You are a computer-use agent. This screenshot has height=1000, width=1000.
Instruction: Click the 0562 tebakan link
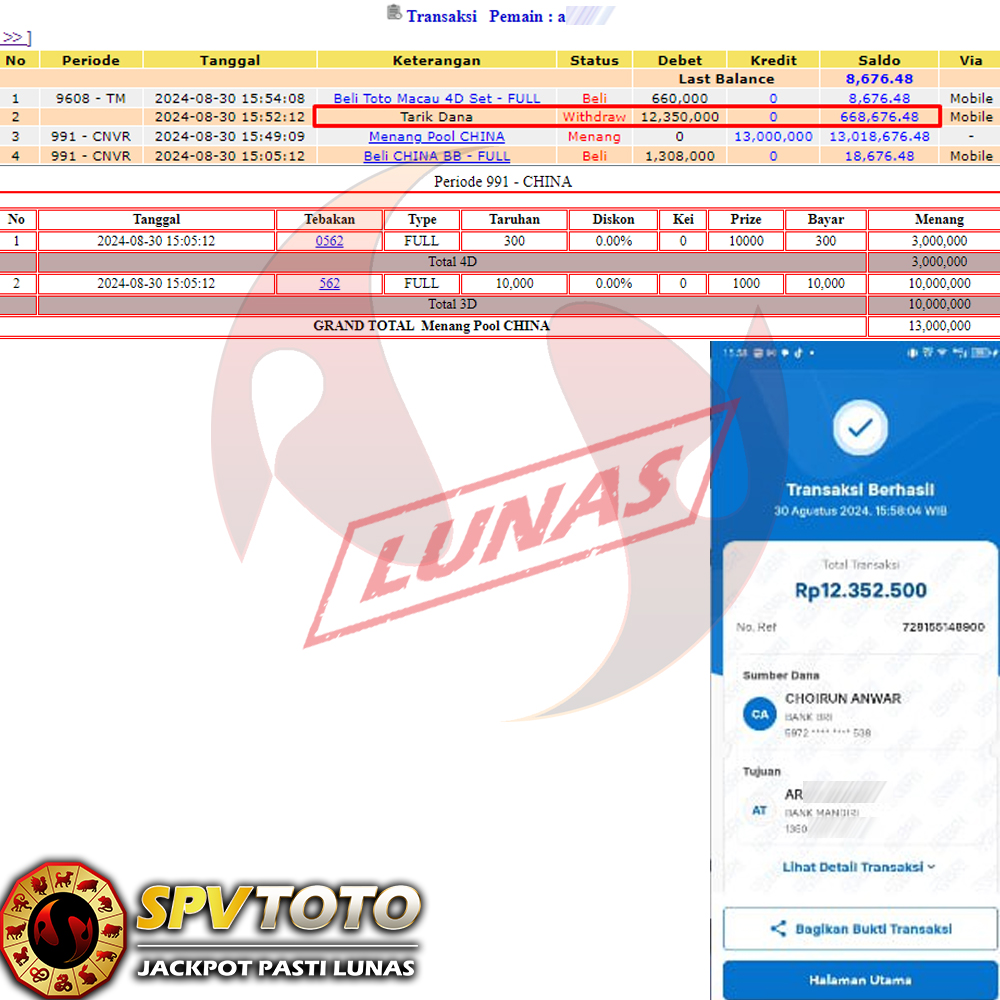click(x=329, y=241)
